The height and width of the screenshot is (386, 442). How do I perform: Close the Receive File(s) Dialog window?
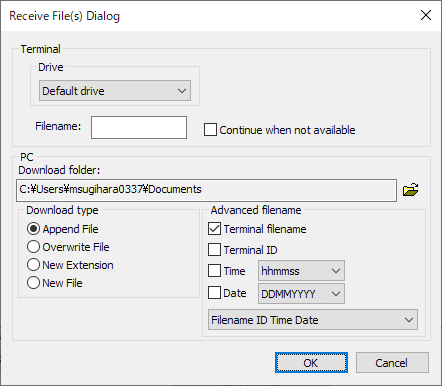(x=426, y=15)
